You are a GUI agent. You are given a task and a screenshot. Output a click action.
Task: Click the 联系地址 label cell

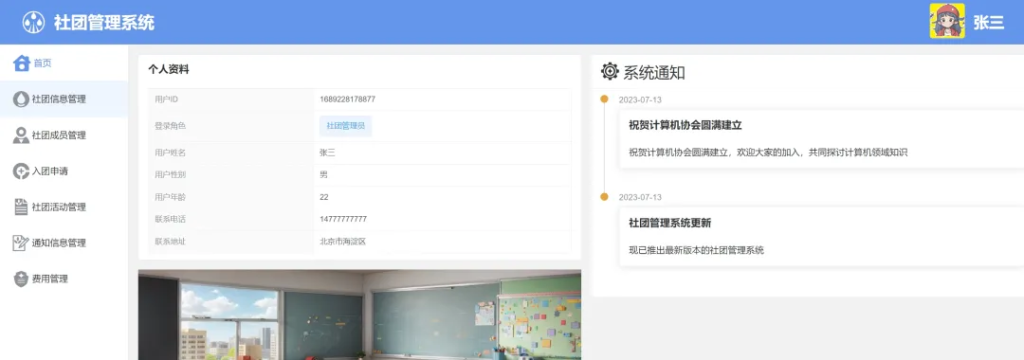coord(231,242)
